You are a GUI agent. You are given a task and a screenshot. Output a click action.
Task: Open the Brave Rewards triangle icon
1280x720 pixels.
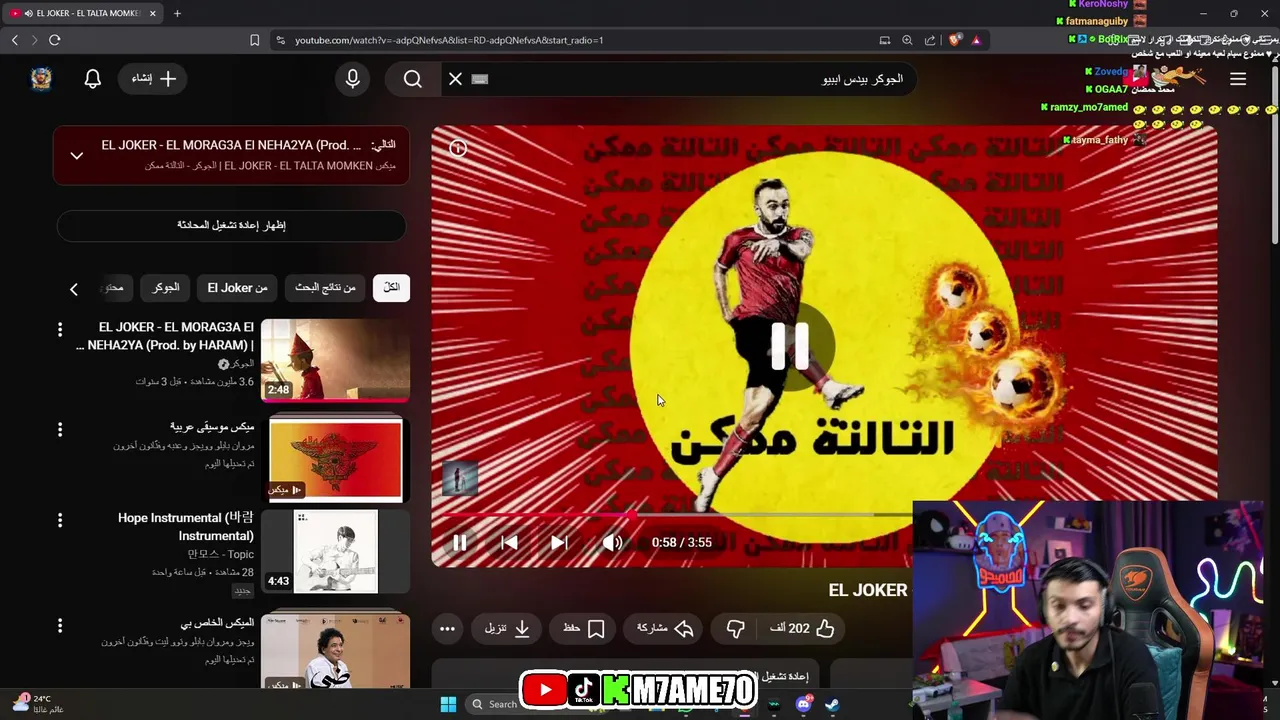pos(976,40)
